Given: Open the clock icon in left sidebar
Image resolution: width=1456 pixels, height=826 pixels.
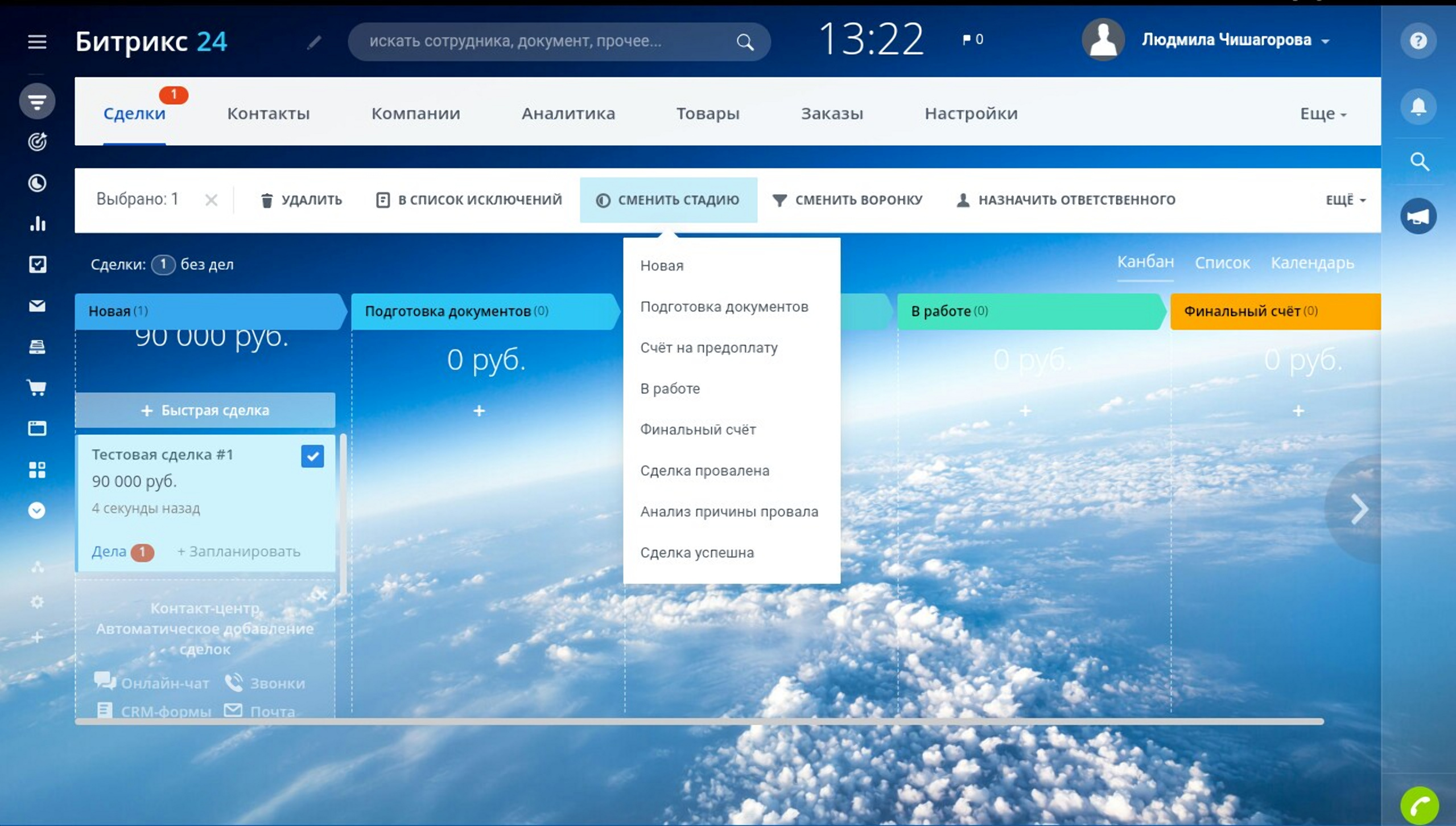Looking at the screenshot, I should point(37,183).
